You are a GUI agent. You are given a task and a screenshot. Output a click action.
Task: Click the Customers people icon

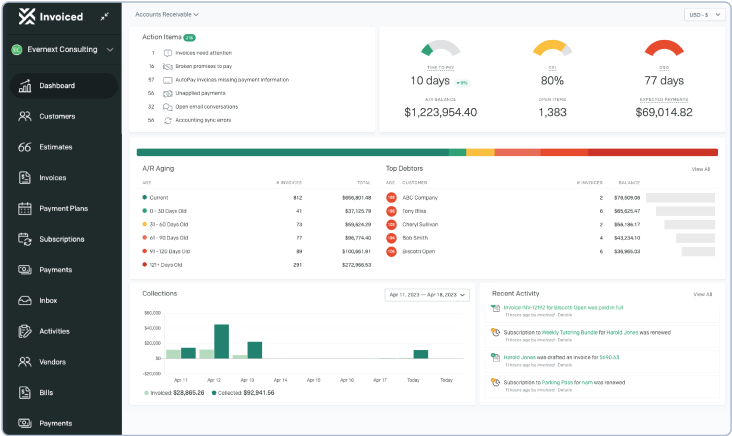point(25,116)
